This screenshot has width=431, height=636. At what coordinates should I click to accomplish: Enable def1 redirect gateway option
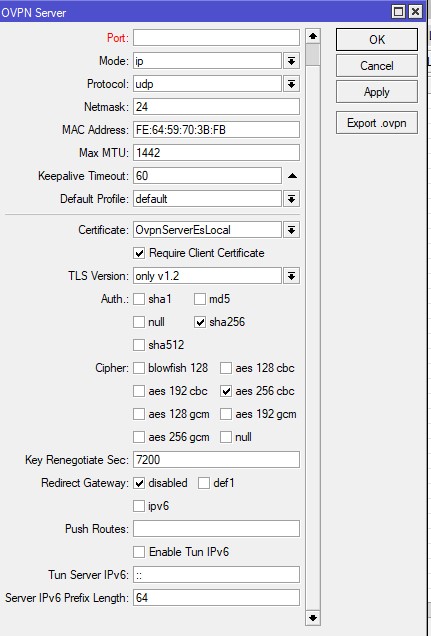coord(204,483)
